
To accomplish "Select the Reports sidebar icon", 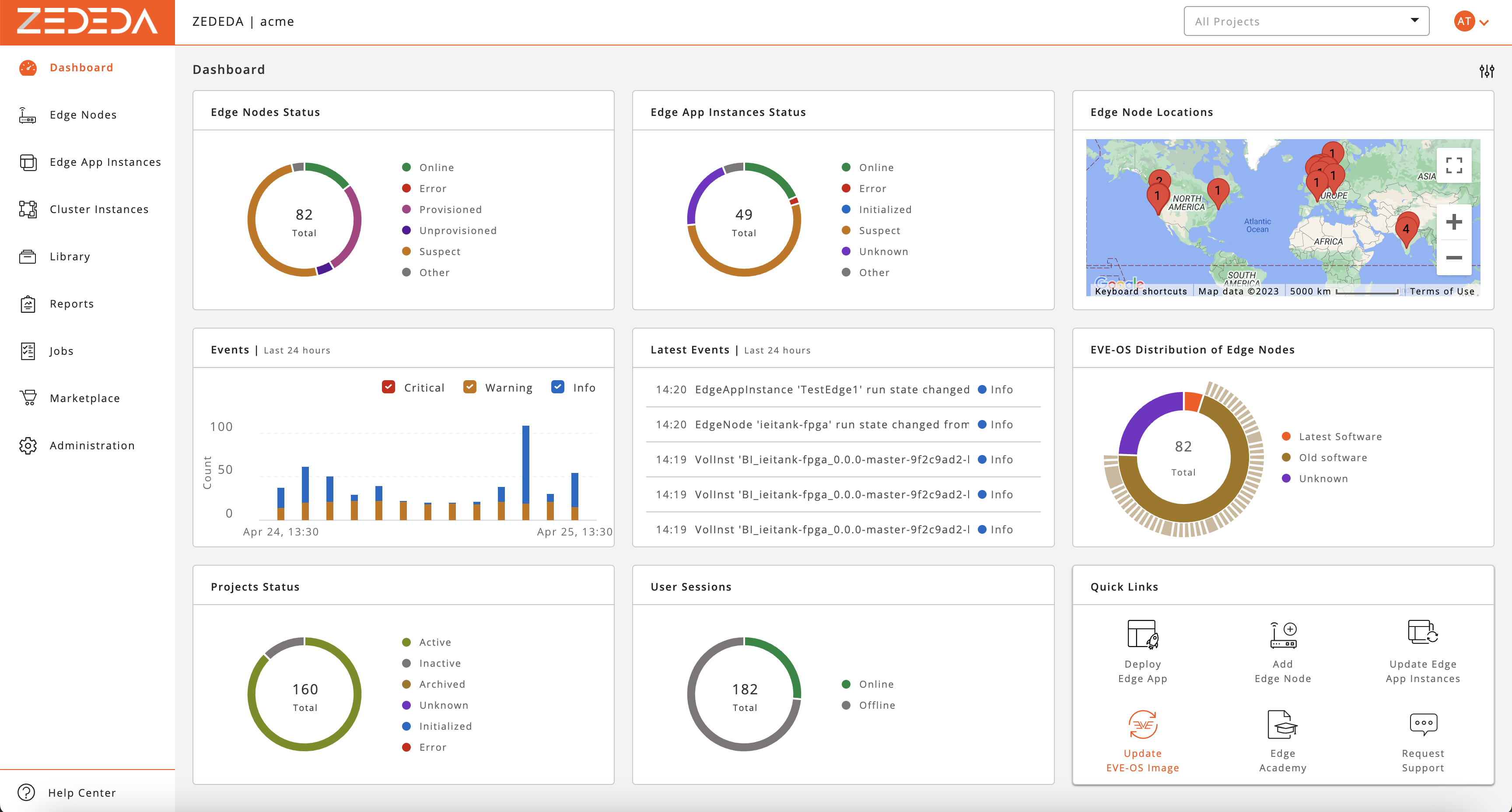I will [28, 304].
